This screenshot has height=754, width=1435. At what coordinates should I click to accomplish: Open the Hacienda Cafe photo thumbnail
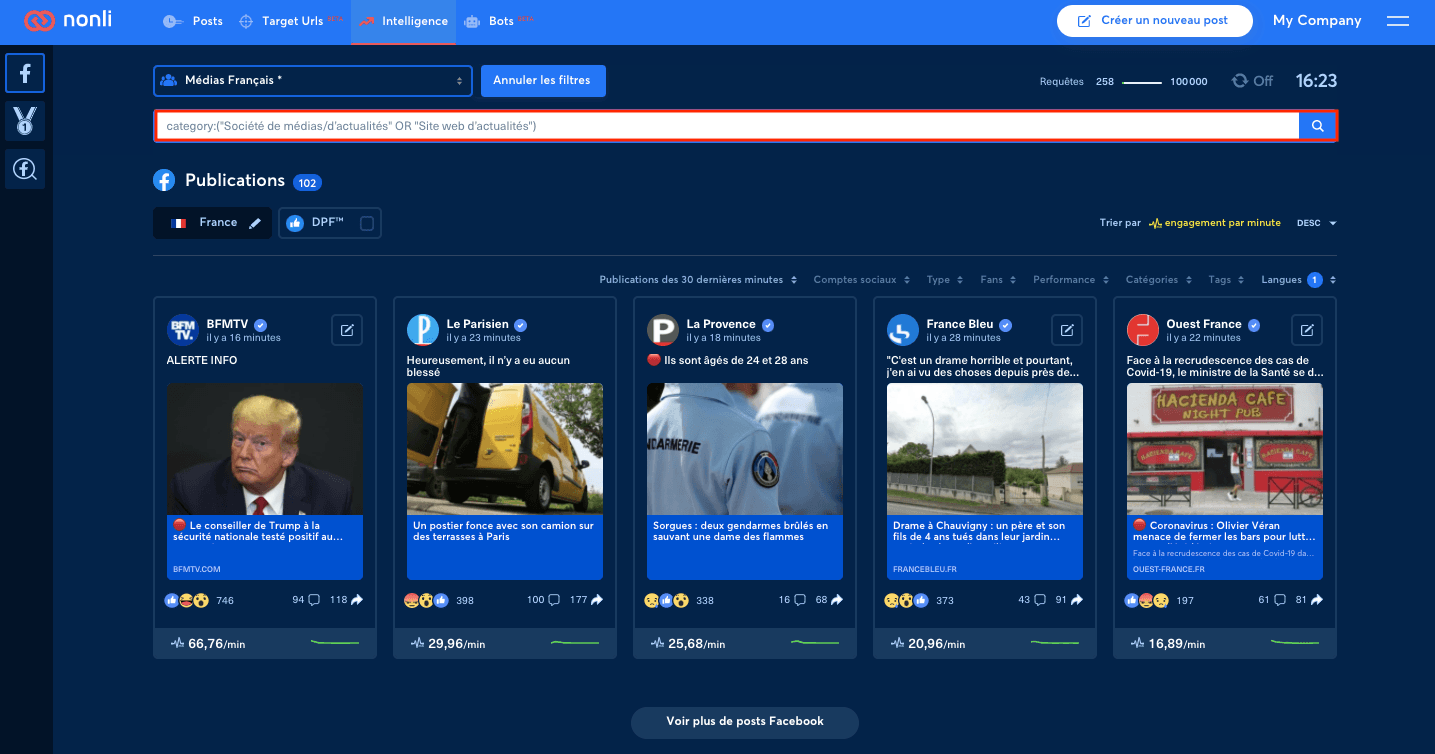pyautogui.click(x=1225, y=449)
